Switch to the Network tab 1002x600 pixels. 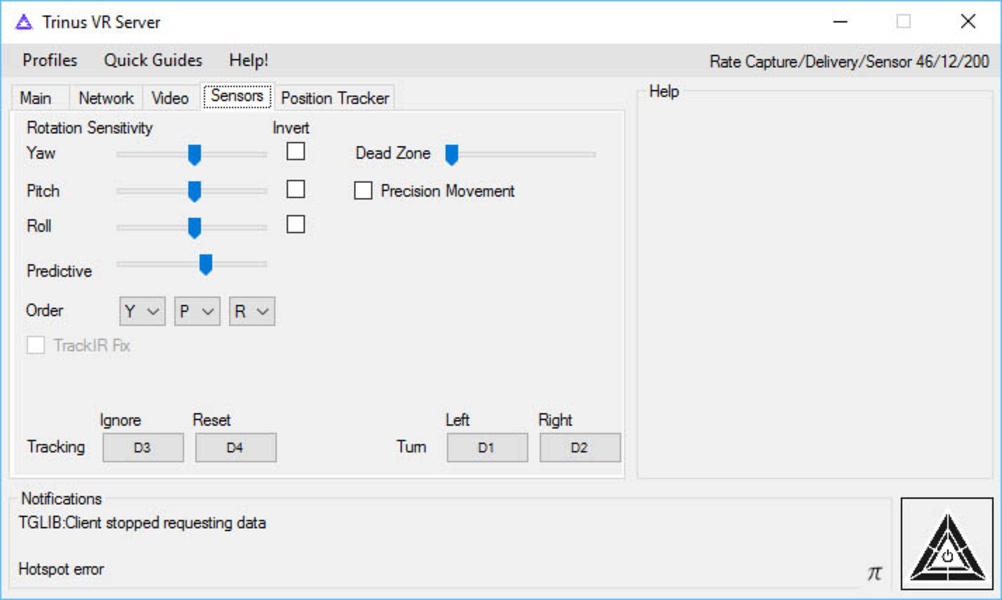[106, 98]
